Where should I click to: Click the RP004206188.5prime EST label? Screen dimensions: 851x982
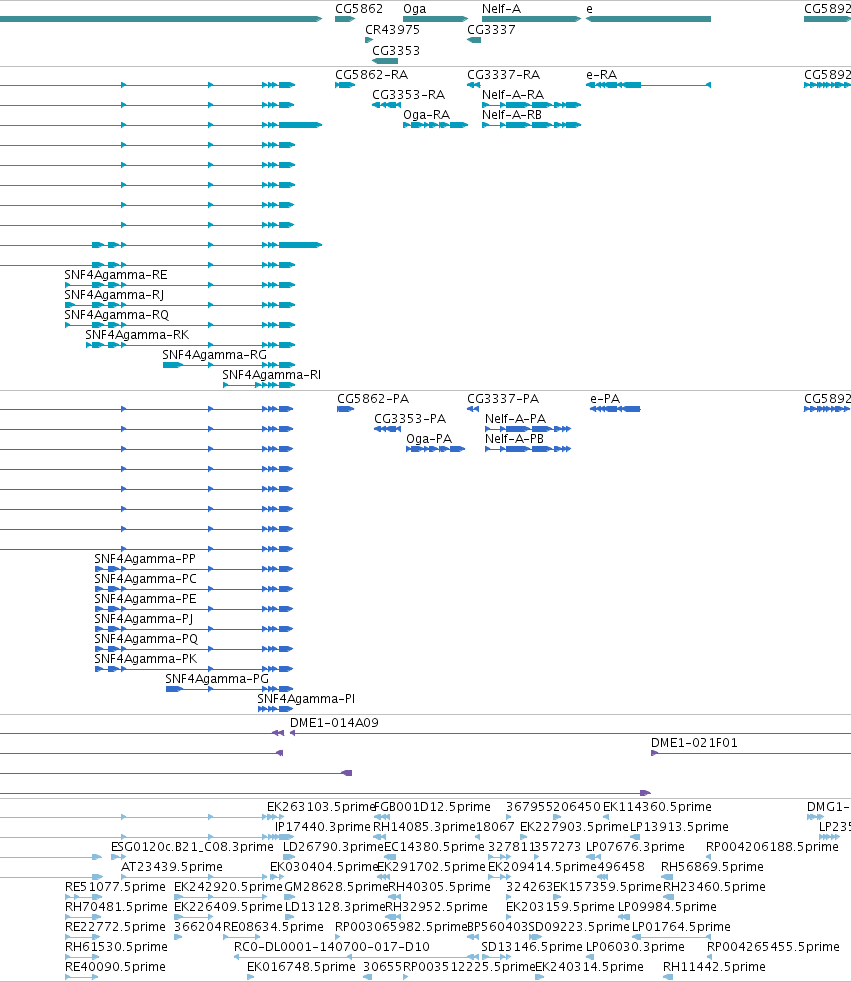pos(772,847)
